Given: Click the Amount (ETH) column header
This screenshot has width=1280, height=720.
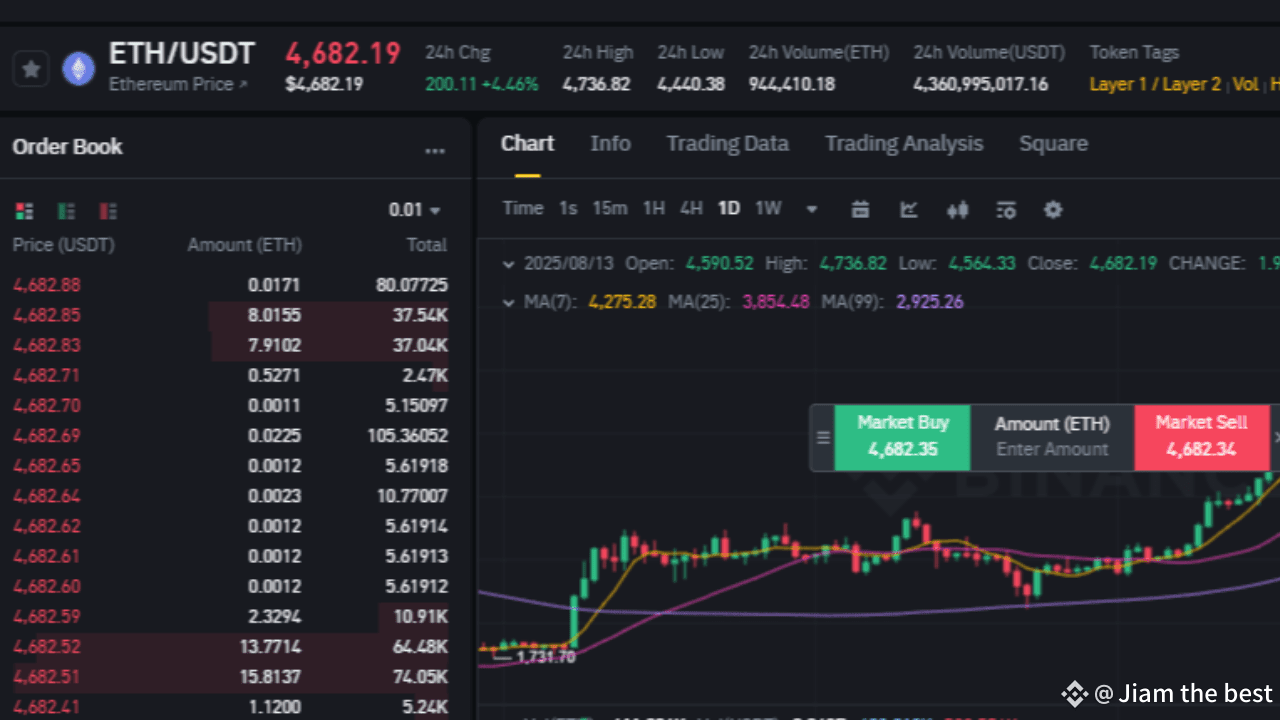Looking at the screenshot, I should pyautogui.click(x=244, y=245).
